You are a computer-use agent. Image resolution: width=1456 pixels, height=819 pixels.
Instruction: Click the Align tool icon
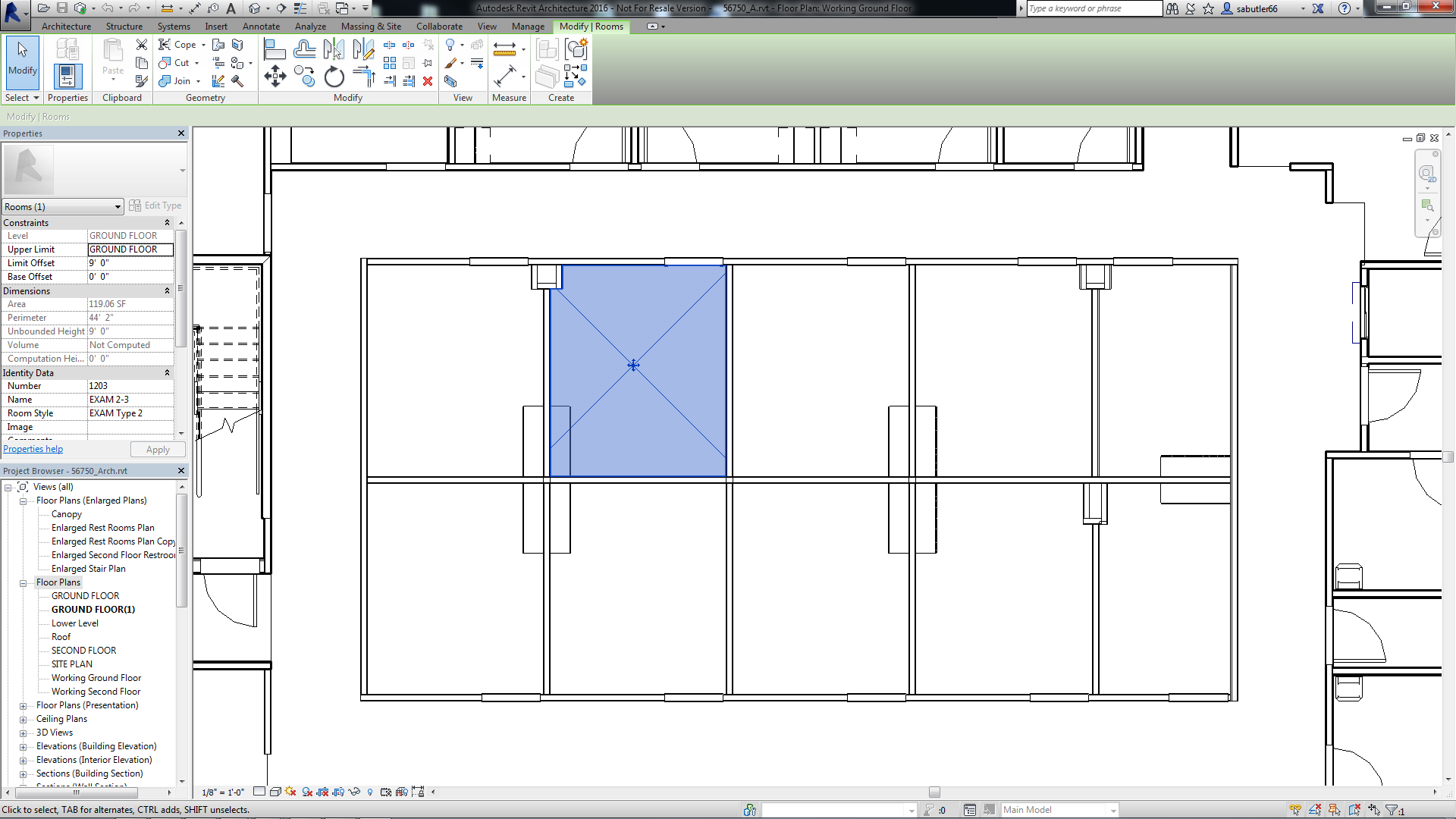tap(275, 49)
